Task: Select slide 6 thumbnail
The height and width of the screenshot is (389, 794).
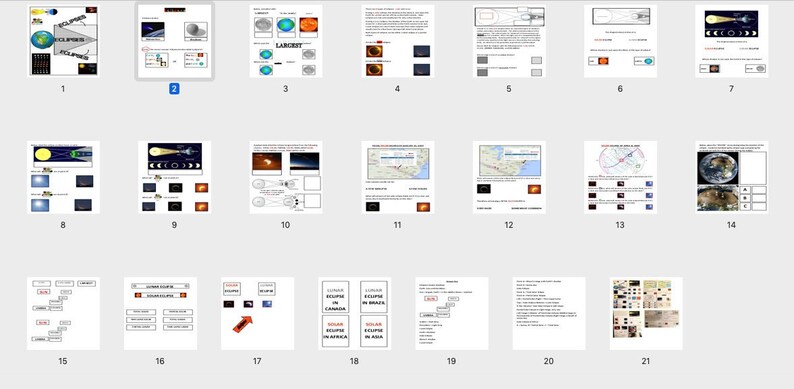Action: coord(620,41)
